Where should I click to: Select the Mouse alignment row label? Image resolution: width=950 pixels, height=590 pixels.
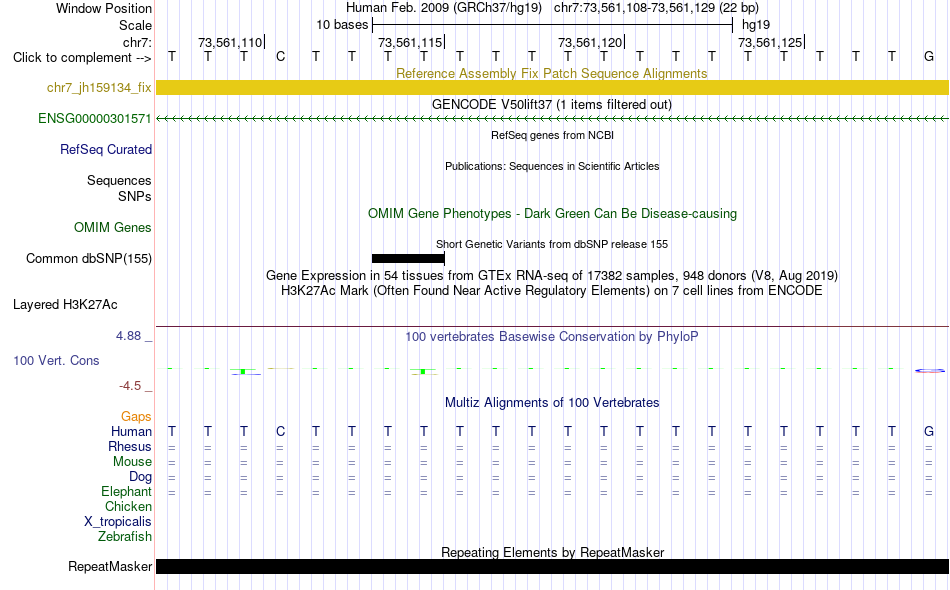[x=132, y=462]
